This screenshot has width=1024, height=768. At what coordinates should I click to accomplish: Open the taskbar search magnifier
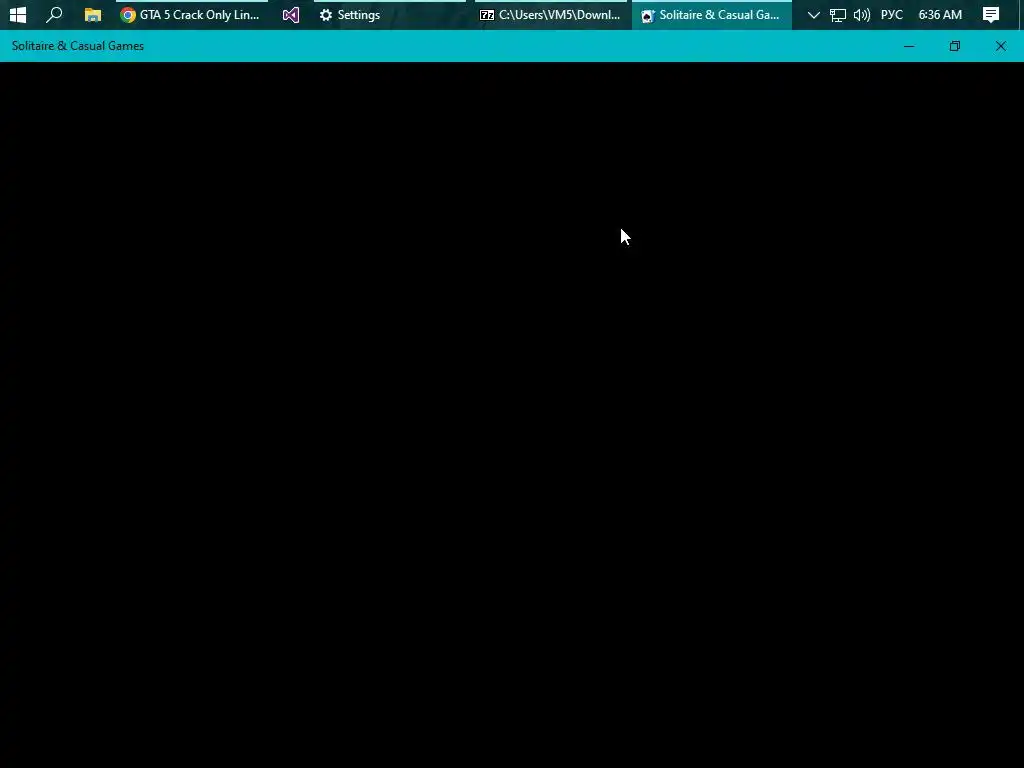point(54,14)
